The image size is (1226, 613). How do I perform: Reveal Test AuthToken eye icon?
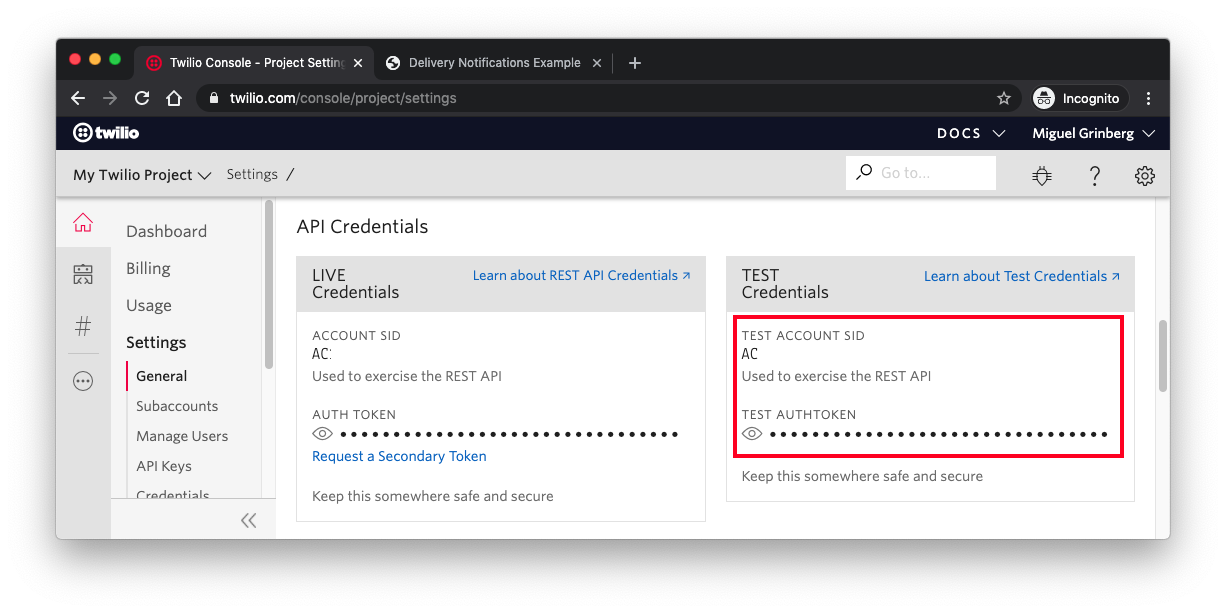(752, 434)
